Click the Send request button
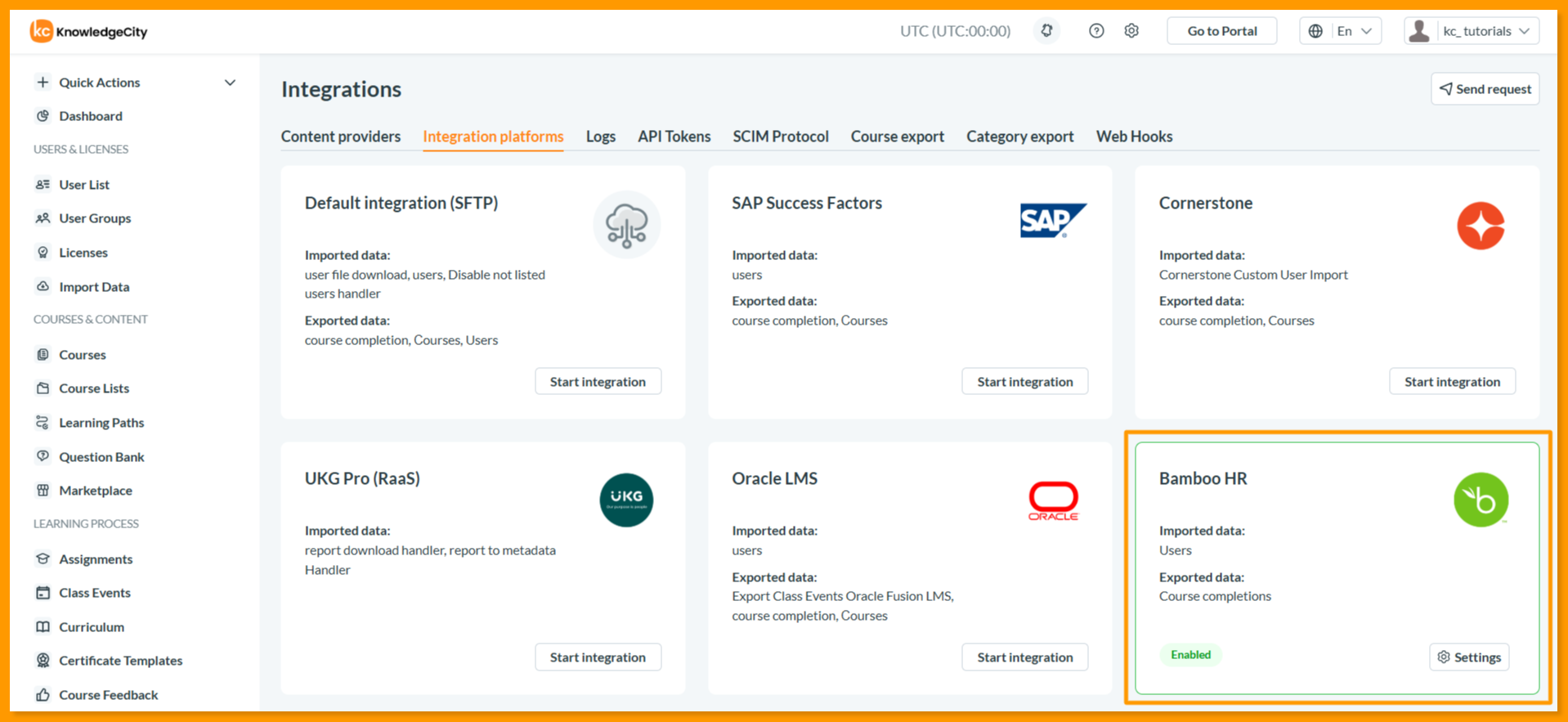 (x=1485, y=89)
